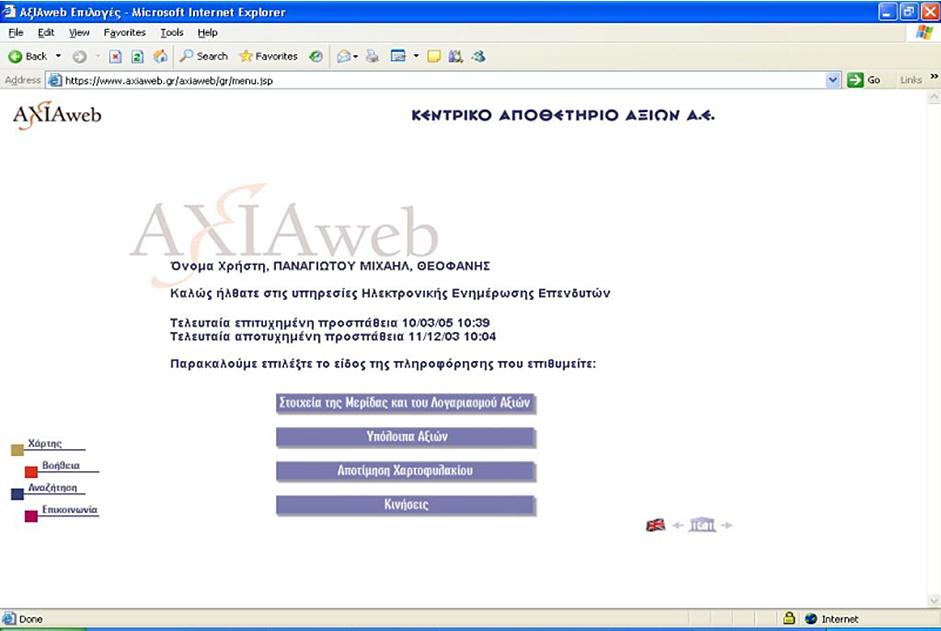This screenshot has height=631, width=941.
Task: Open the Search toolbar button
Action: click(204, 56)
